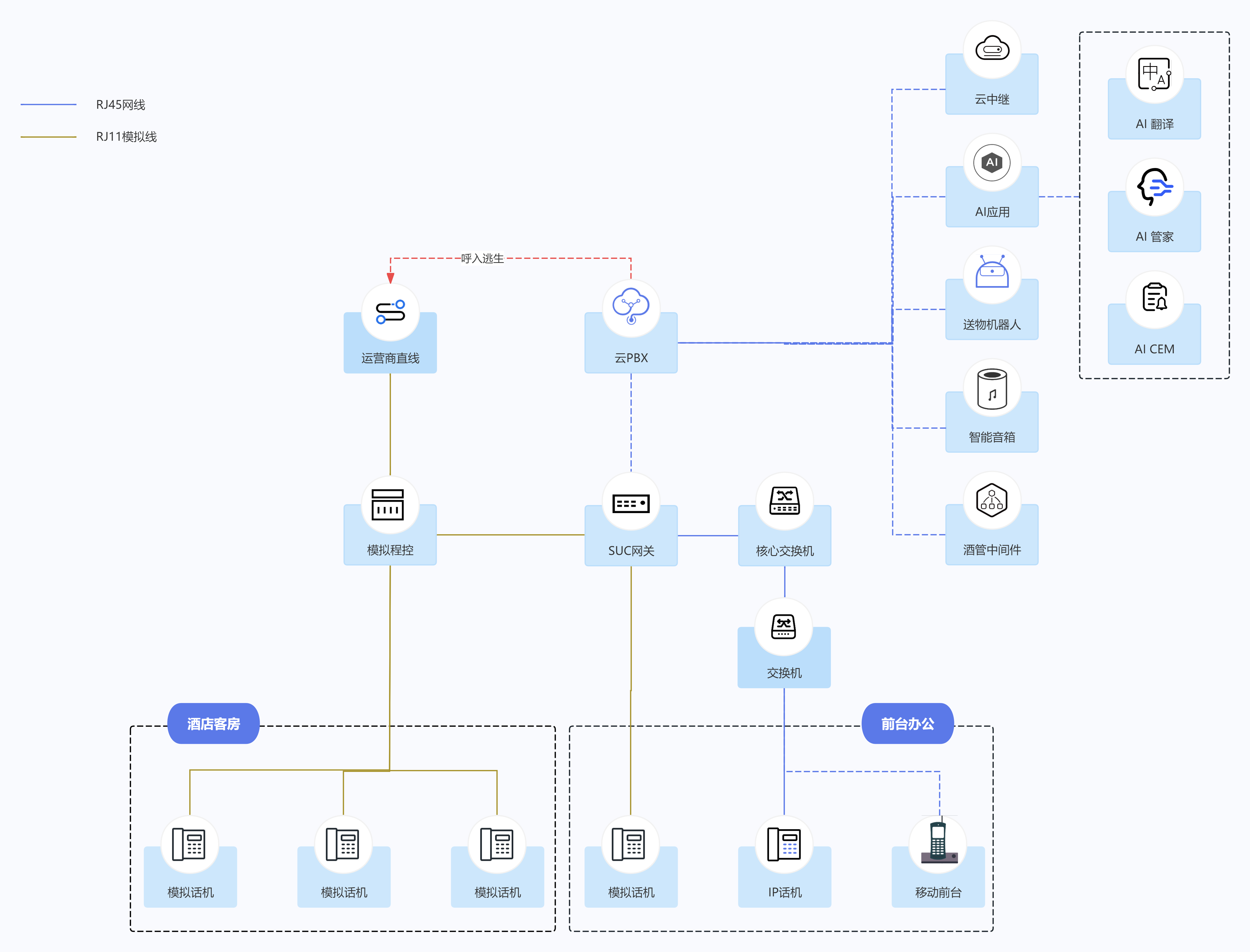This screenshot has height=952, width=1250.
Task: Select the 智能音箱 text label
Action: pyautogui.click(x=992, y=437)
